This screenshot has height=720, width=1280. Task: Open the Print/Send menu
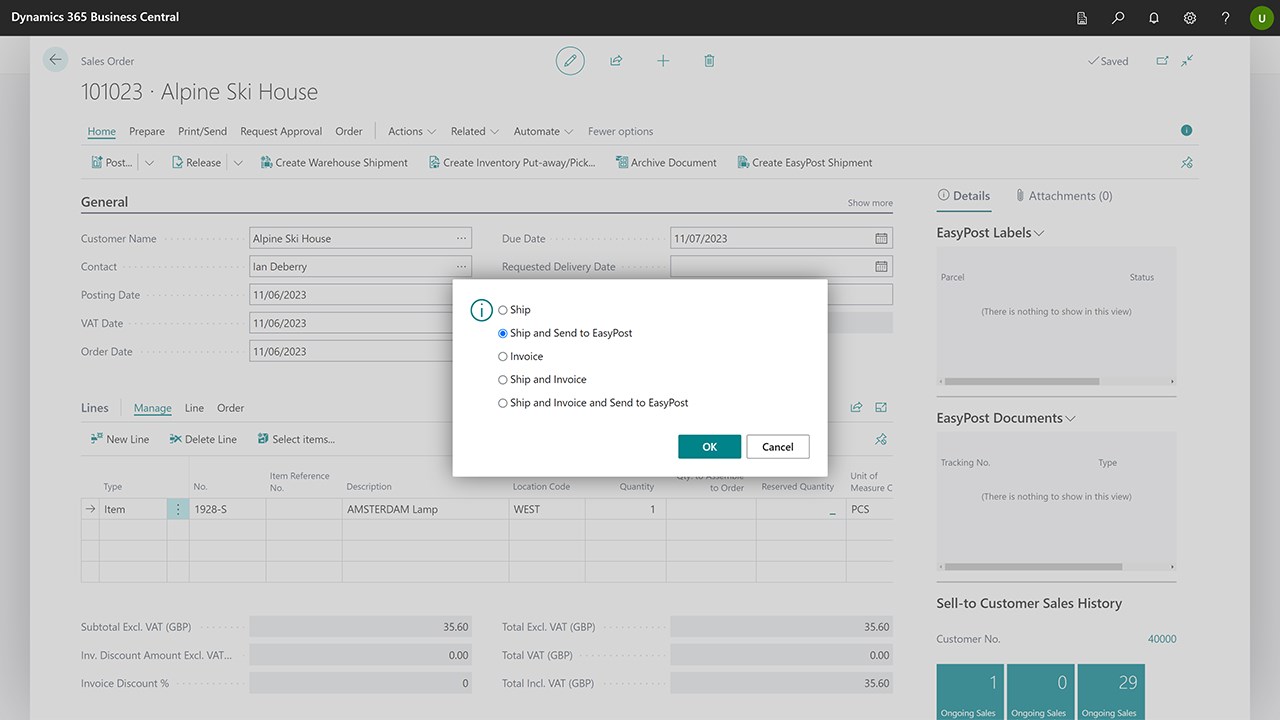click(203, 131)
